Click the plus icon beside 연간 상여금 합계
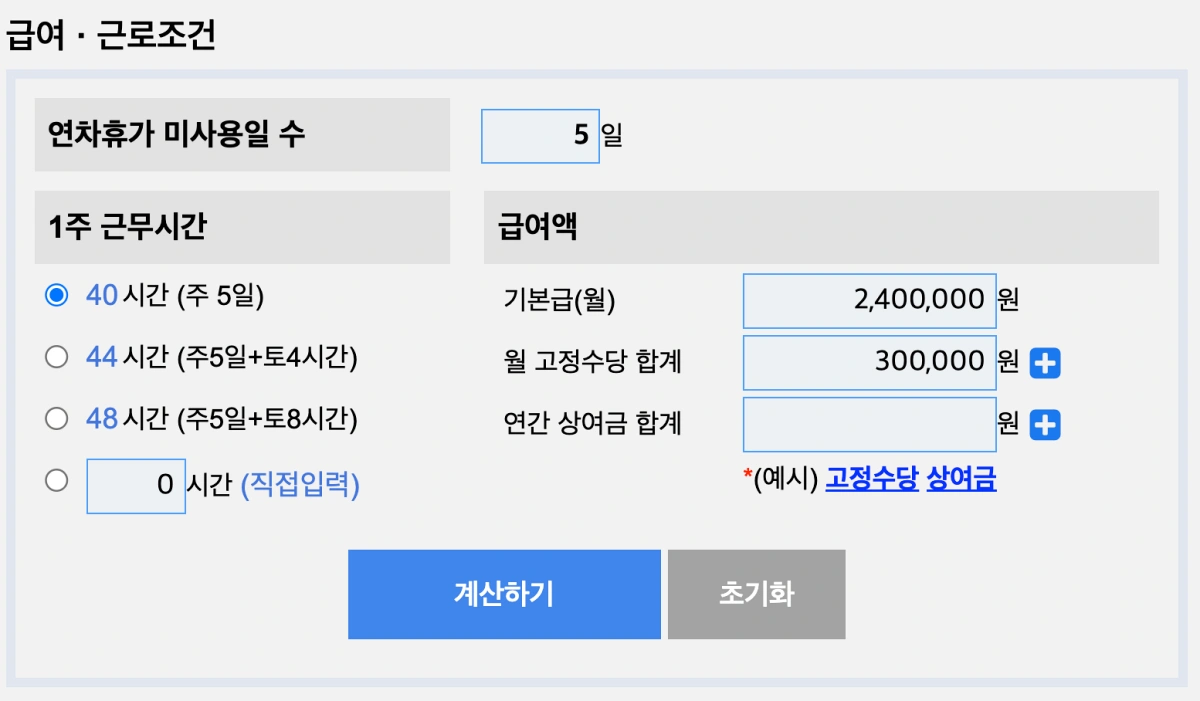 tap(1045, 425)
